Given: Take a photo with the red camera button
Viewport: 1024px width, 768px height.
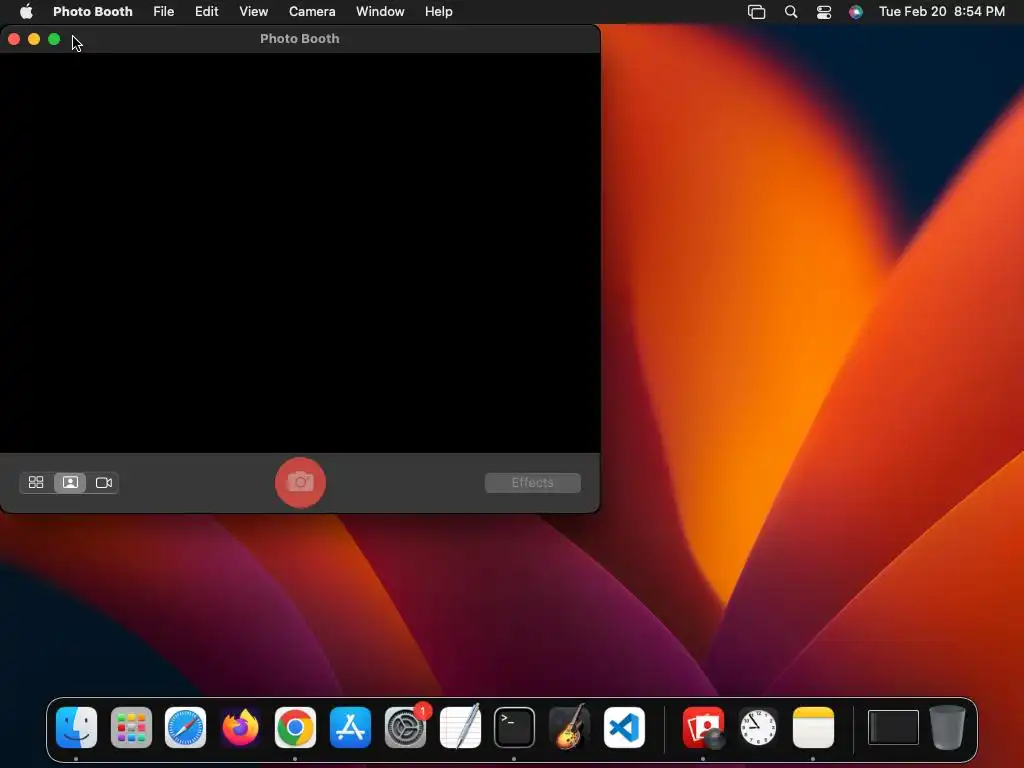Looking at the screenshot, I should tap(300, 483).
